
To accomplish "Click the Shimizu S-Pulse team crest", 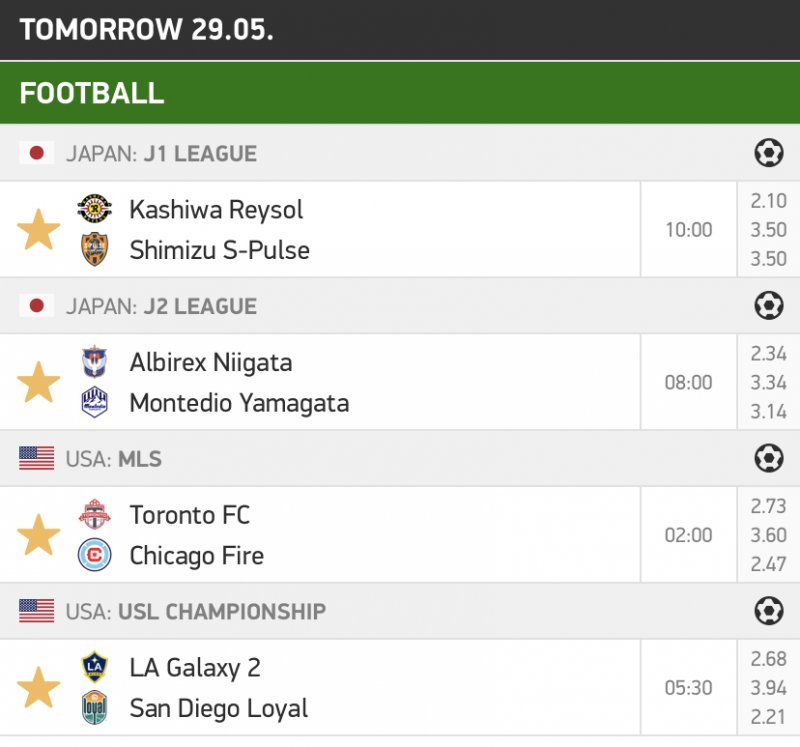I will coord(95,250).
